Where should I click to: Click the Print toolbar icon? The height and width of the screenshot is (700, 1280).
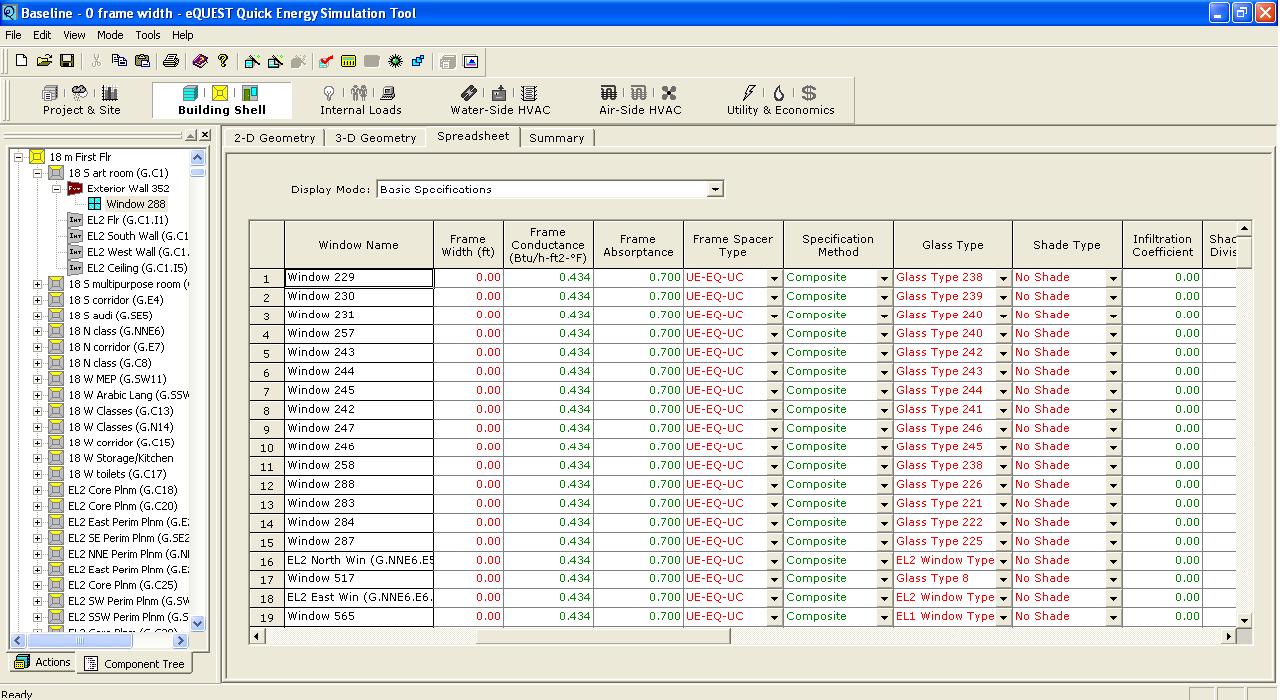click(x=170, y=61)
